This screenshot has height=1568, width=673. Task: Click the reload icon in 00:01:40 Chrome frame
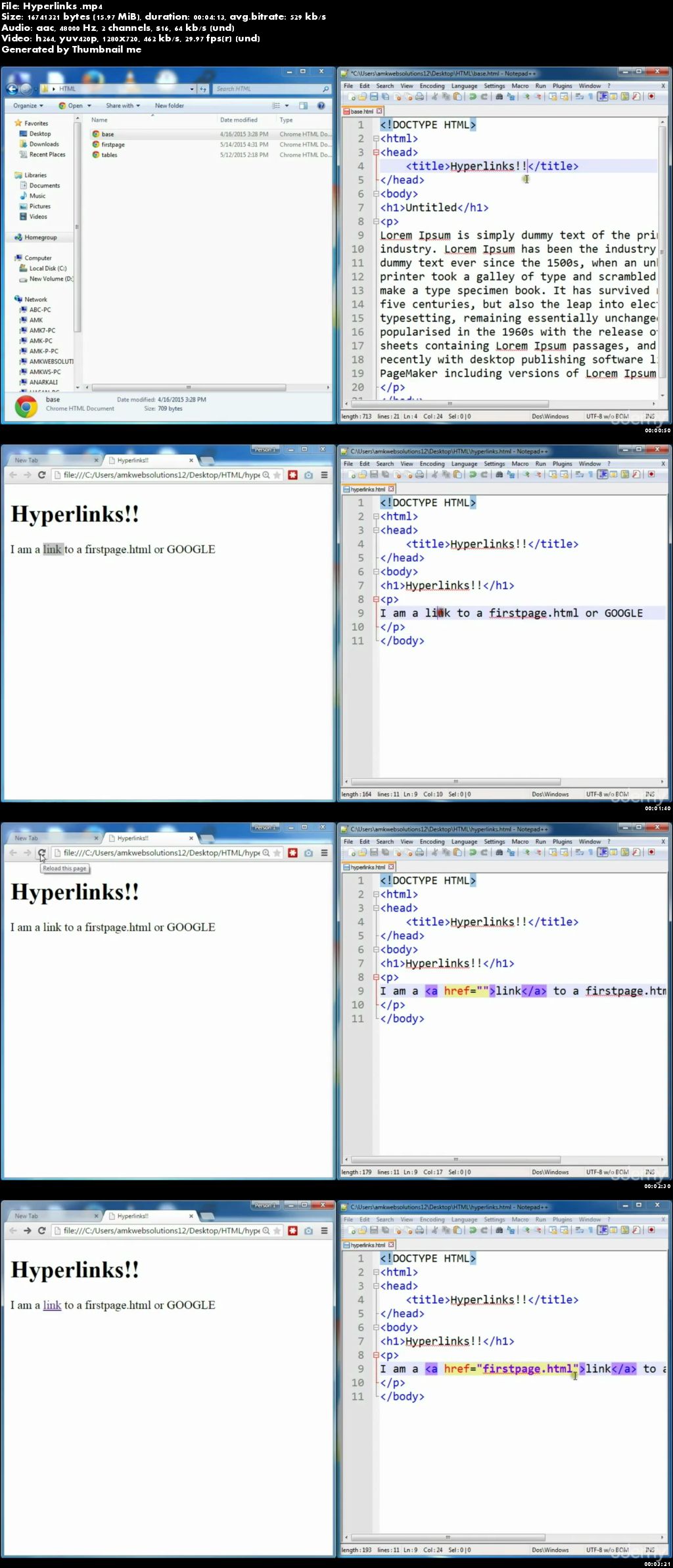(x=41, y=475)
